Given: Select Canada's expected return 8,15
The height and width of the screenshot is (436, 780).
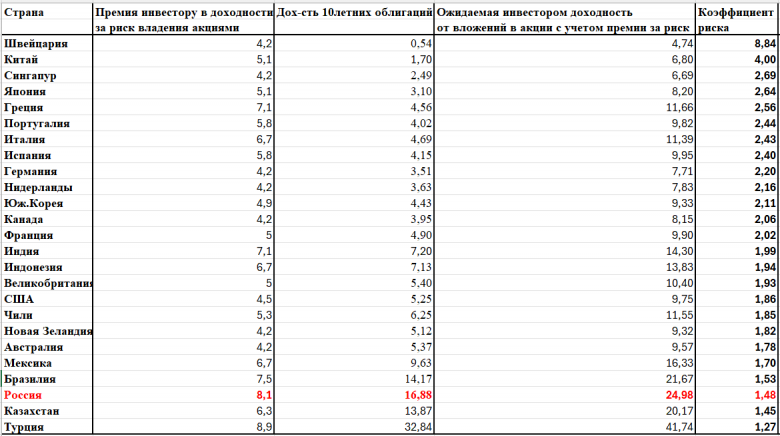Looking at the screenshot, I should tap(682, 219).
